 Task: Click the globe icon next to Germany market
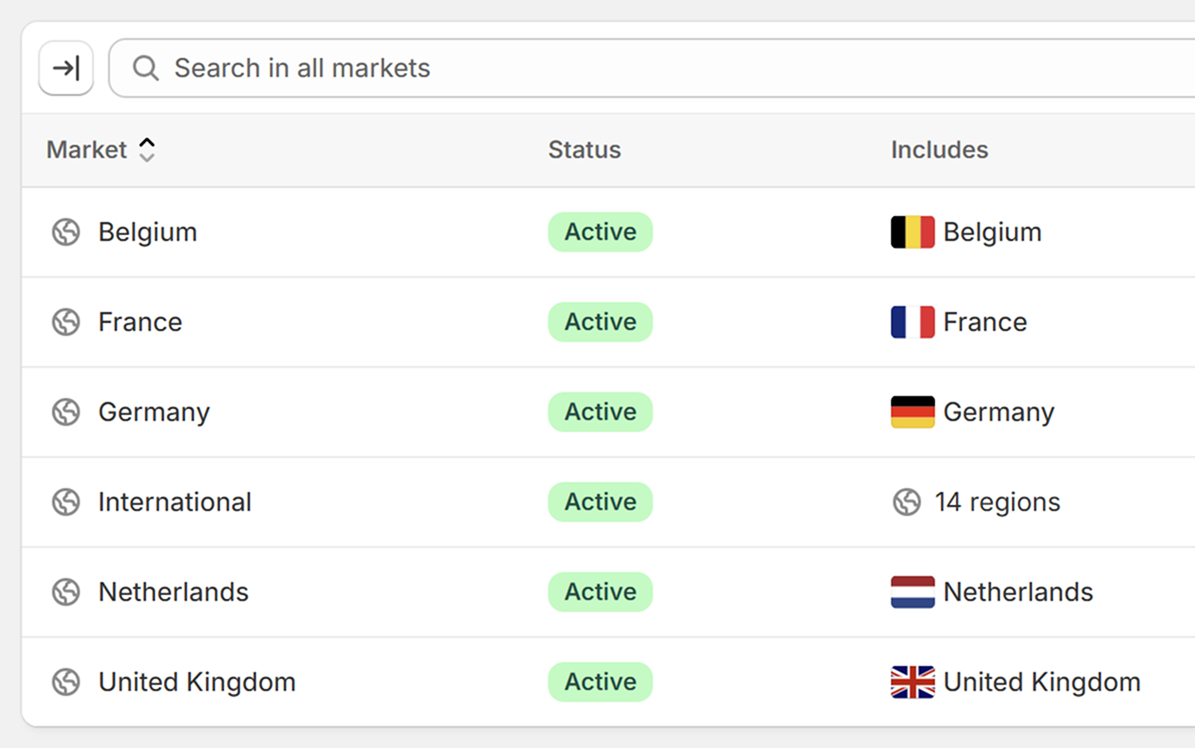pyautogui.click(x=65, y=411)
